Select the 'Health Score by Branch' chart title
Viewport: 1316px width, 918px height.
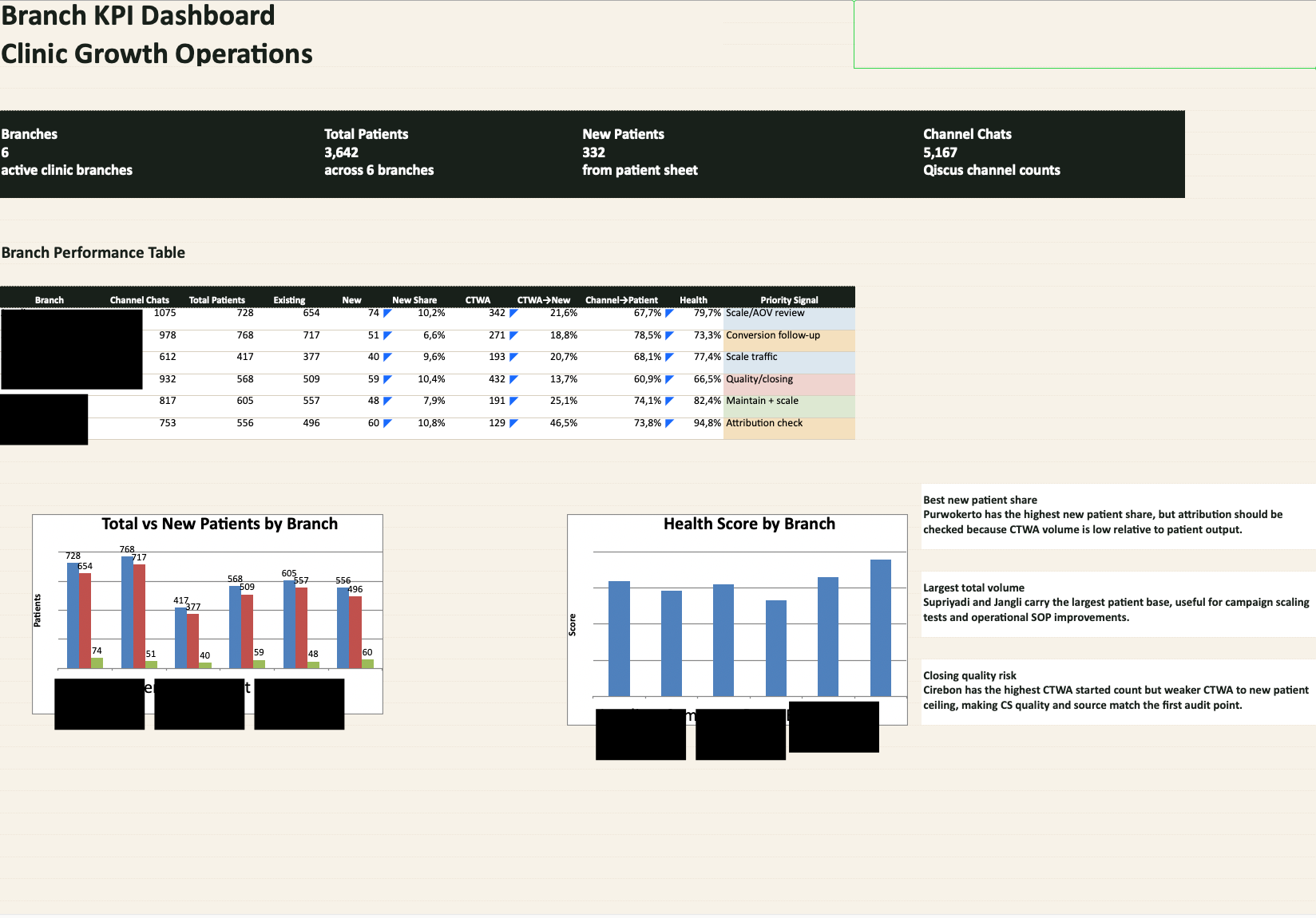point(749,524)
